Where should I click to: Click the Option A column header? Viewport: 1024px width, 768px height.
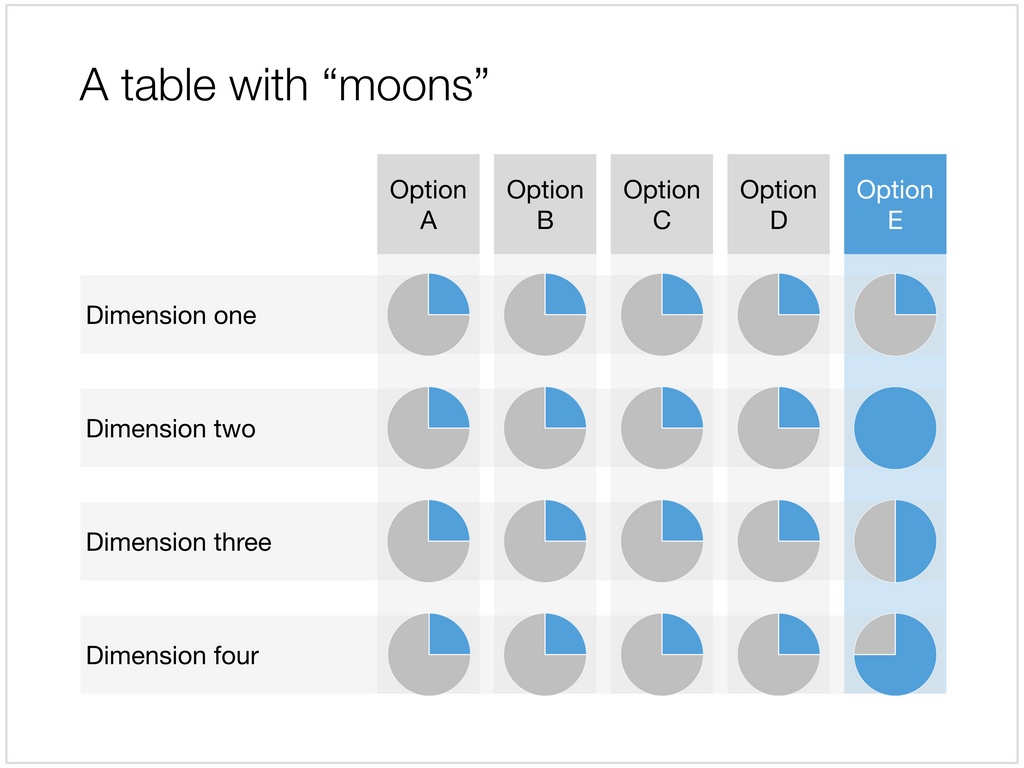[428, 204]
